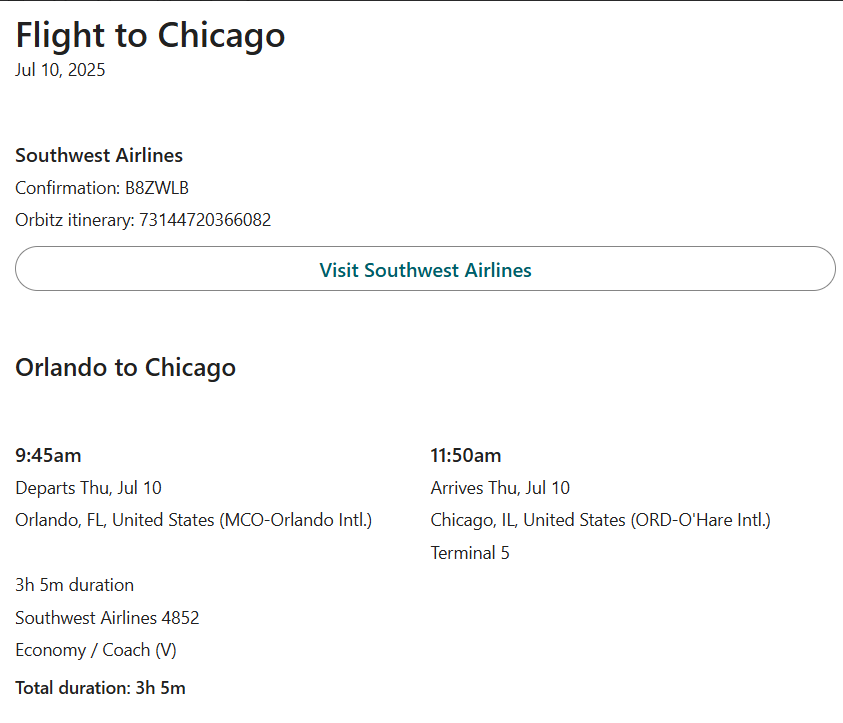Image resolution: width=843 pixels, height=723 pixels.
Task: Select the Economy / Coach (V) fare class
Action: 96,650
